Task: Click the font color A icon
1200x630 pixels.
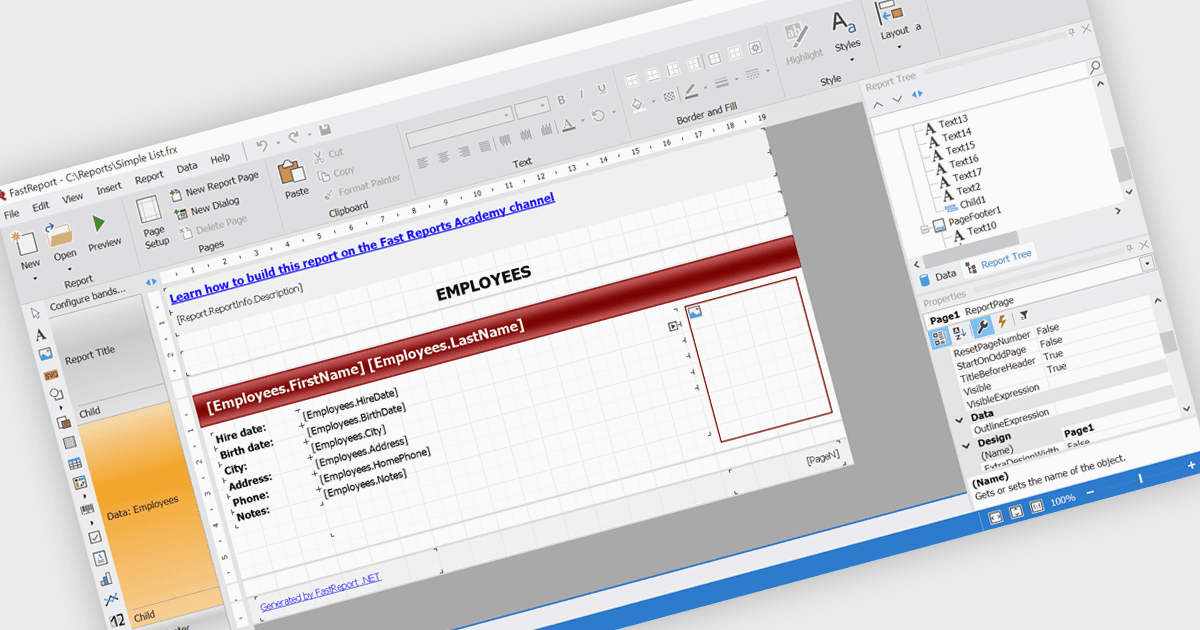Action: point(567,124)
